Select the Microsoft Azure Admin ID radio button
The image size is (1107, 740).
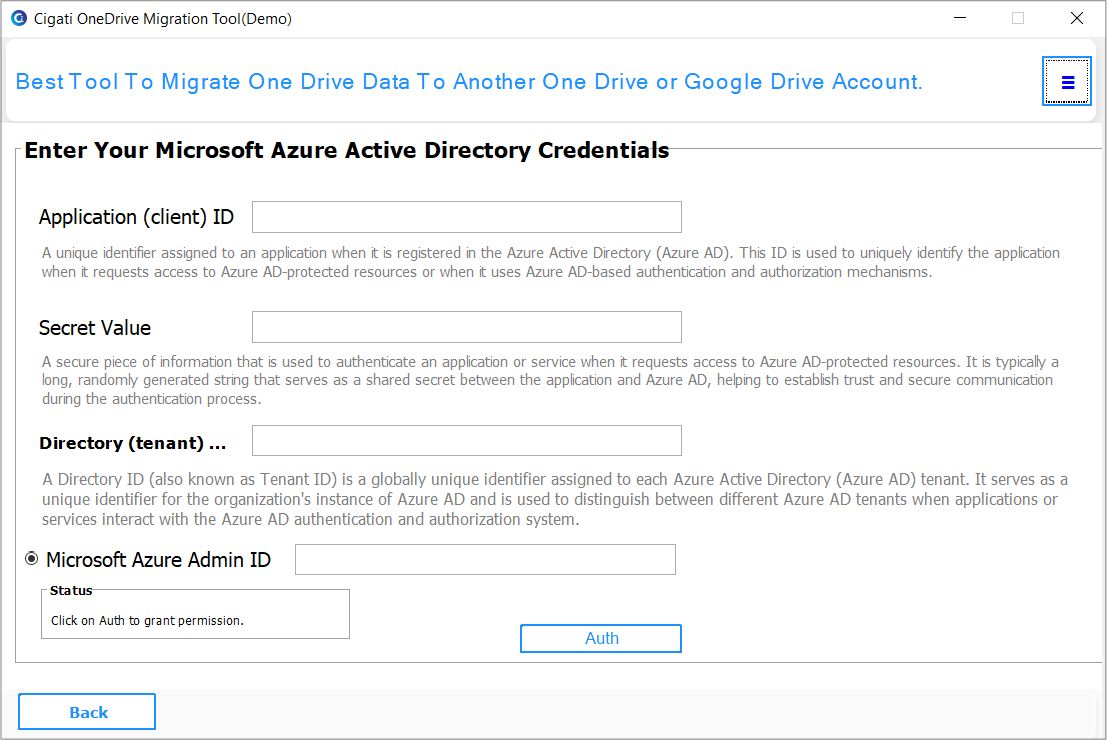32,559
